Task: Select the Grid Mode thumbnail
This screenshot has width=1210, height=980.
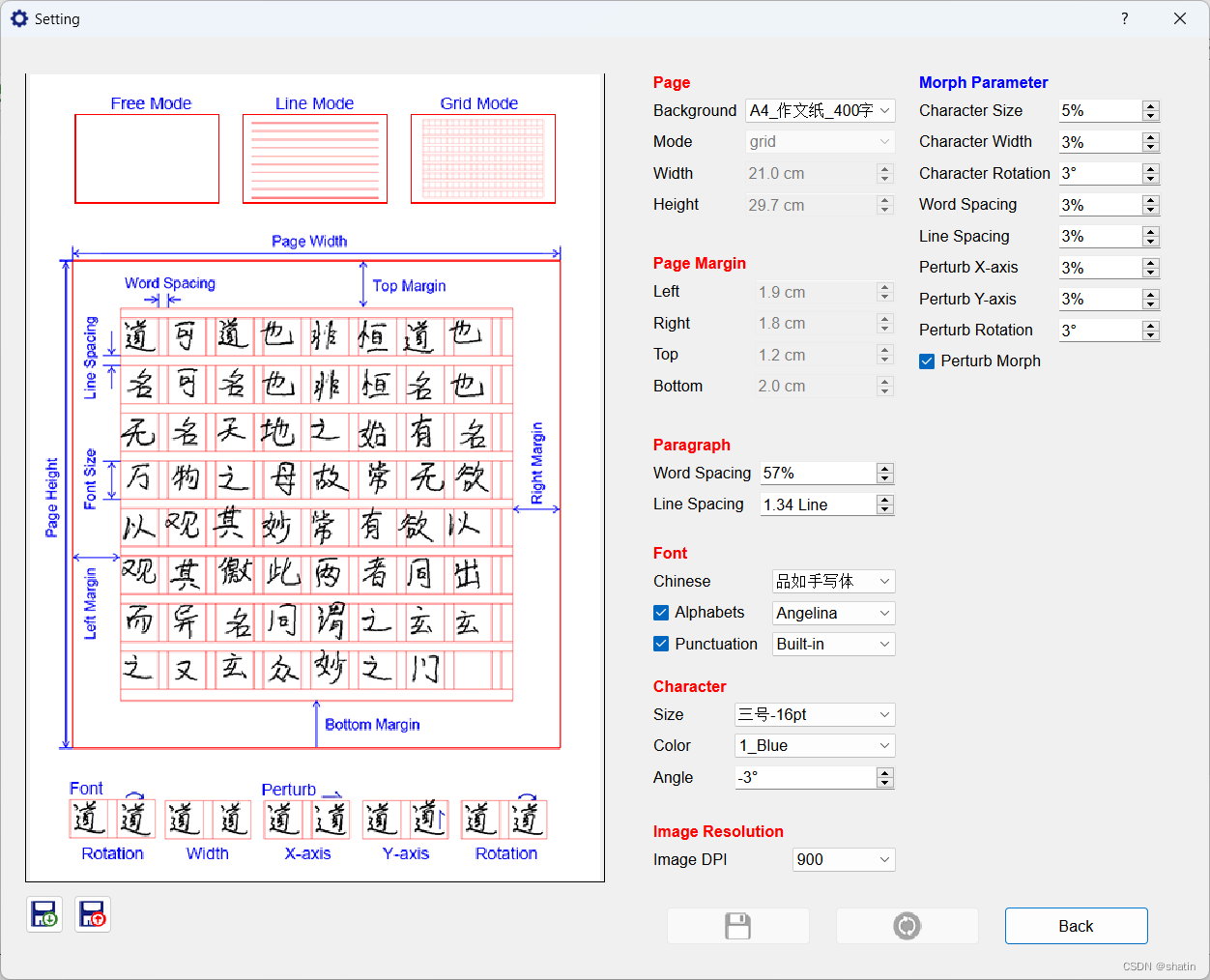Action: point(483,159)
